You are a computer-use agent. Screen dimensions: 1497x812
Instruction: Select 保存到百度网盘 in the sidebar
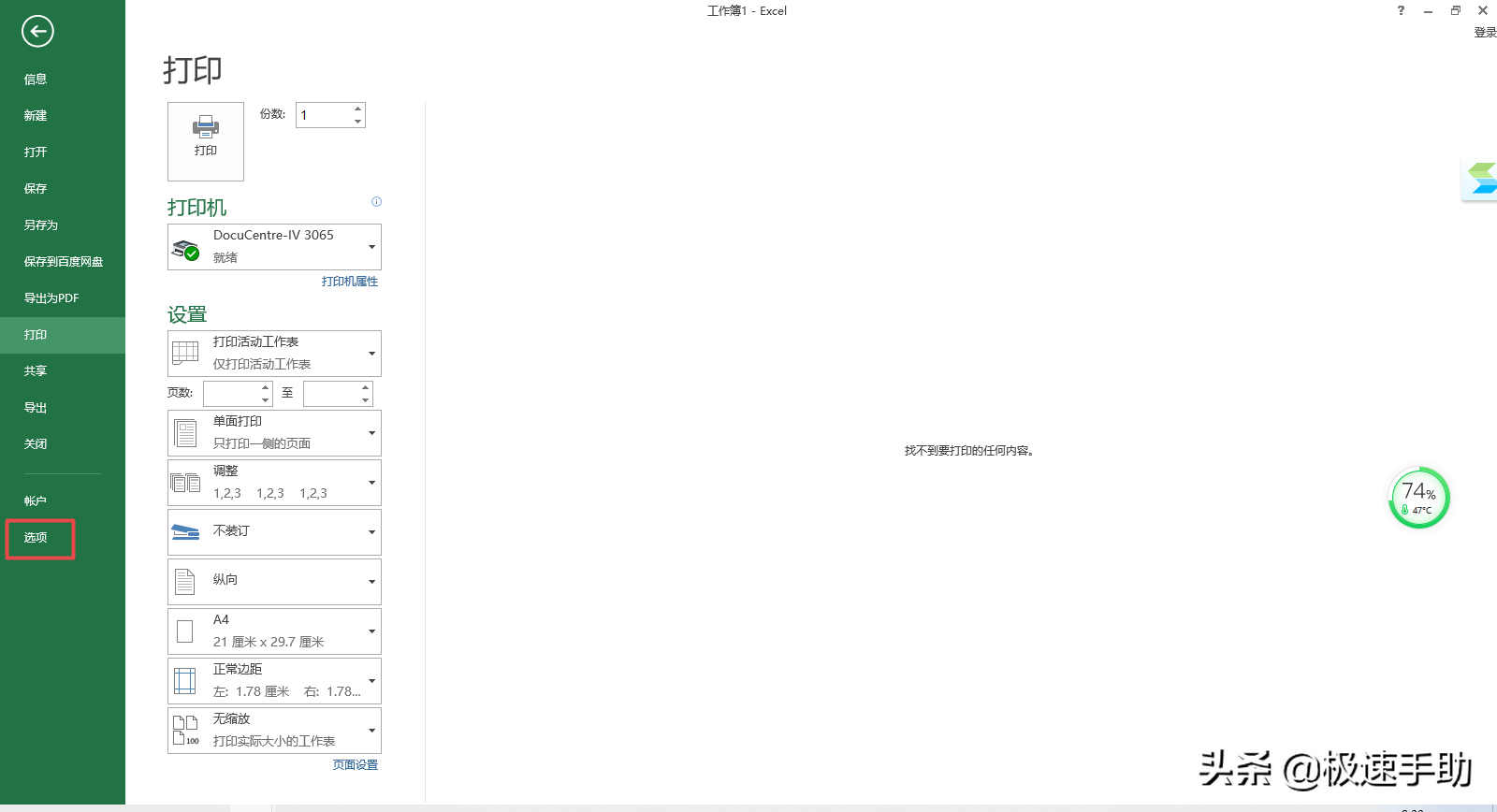point(63,262)
